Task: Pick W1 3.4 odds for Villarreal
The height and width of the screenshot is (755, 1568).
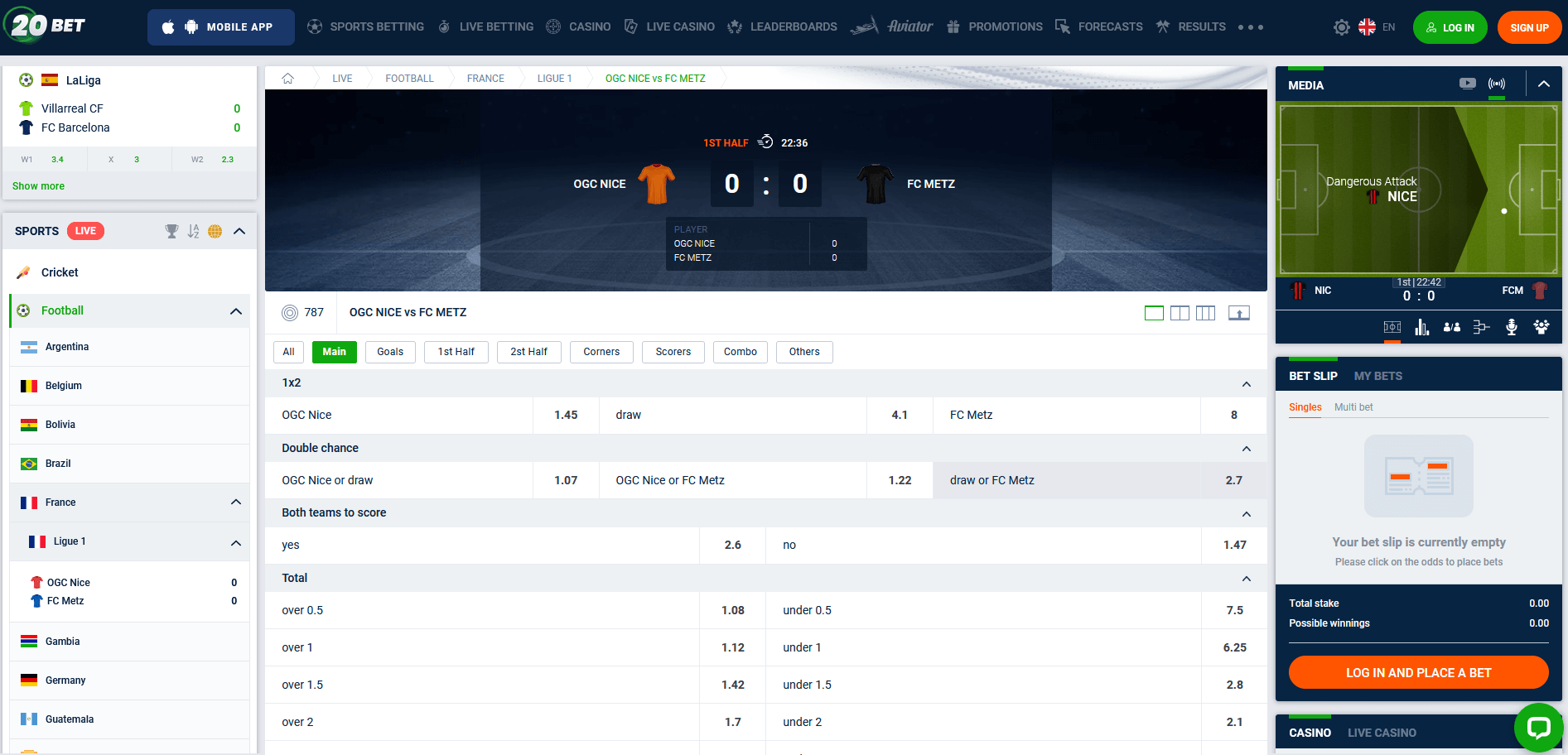Action: (x=43, y=160)
